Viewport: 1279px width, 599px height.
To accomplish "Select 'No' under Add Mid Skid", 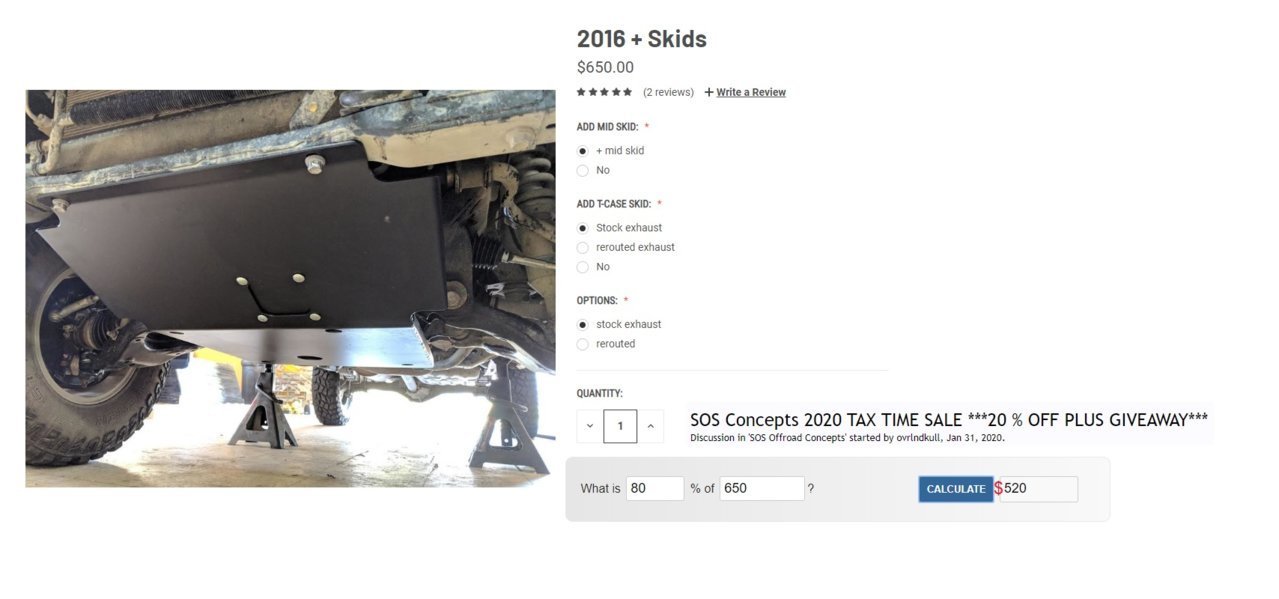I will coord(583,171).
